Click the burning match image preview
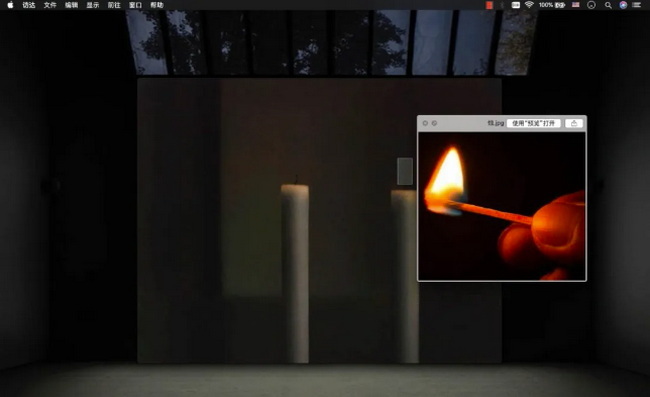This screenshot has width=650, height=397. [502, 206]
